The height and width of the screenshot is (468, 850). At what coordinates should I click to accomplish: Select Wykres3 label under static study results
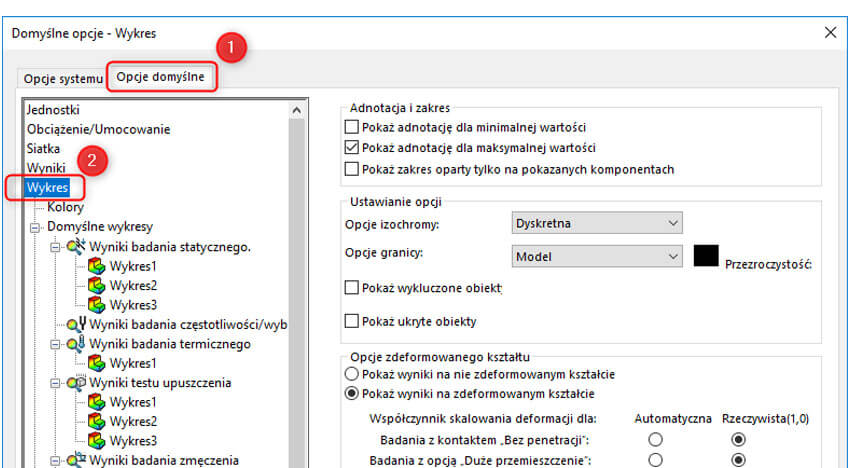(x=133, y=305)
